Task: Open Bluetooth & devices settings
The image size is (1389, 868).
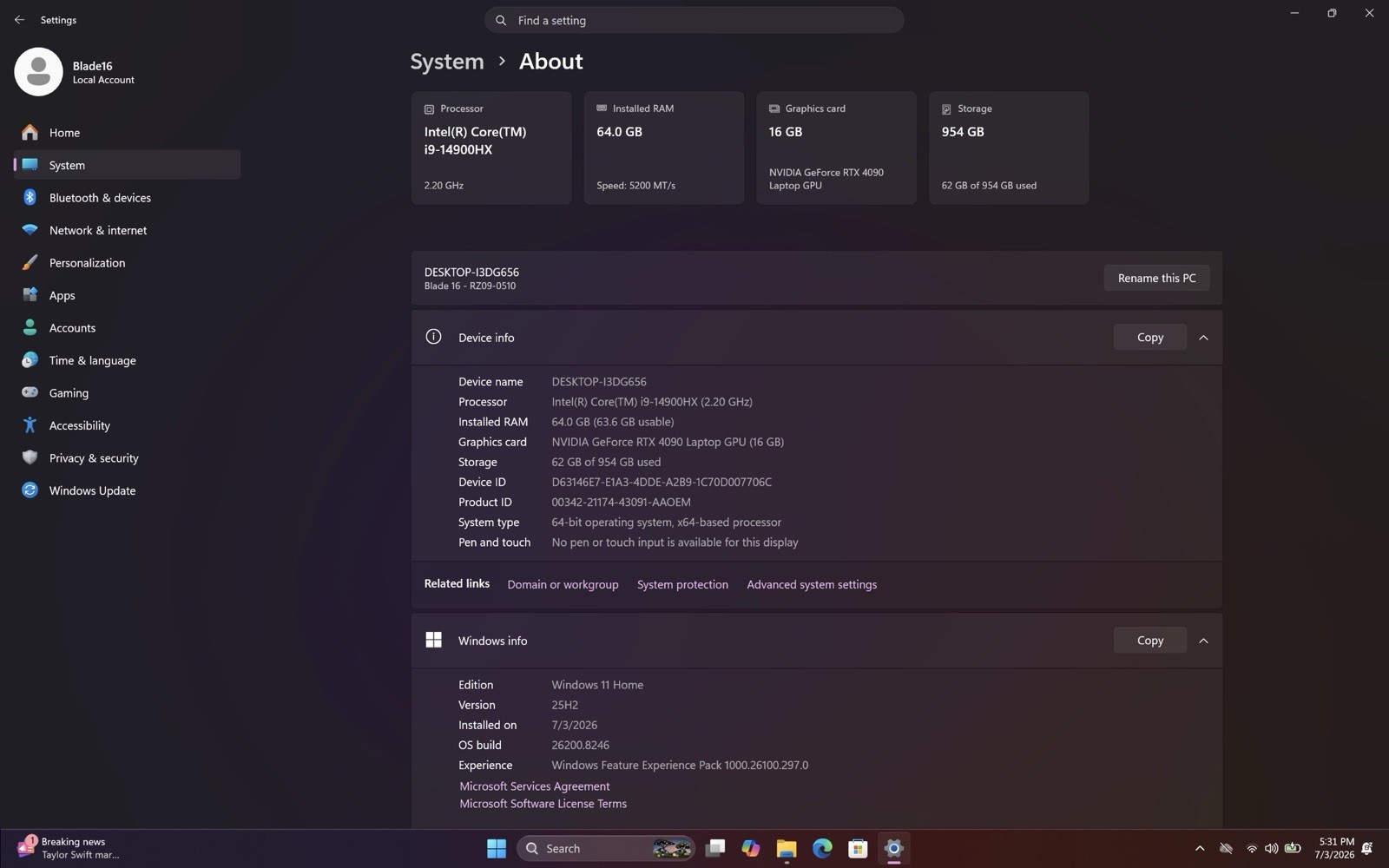Action: (127, 197)
